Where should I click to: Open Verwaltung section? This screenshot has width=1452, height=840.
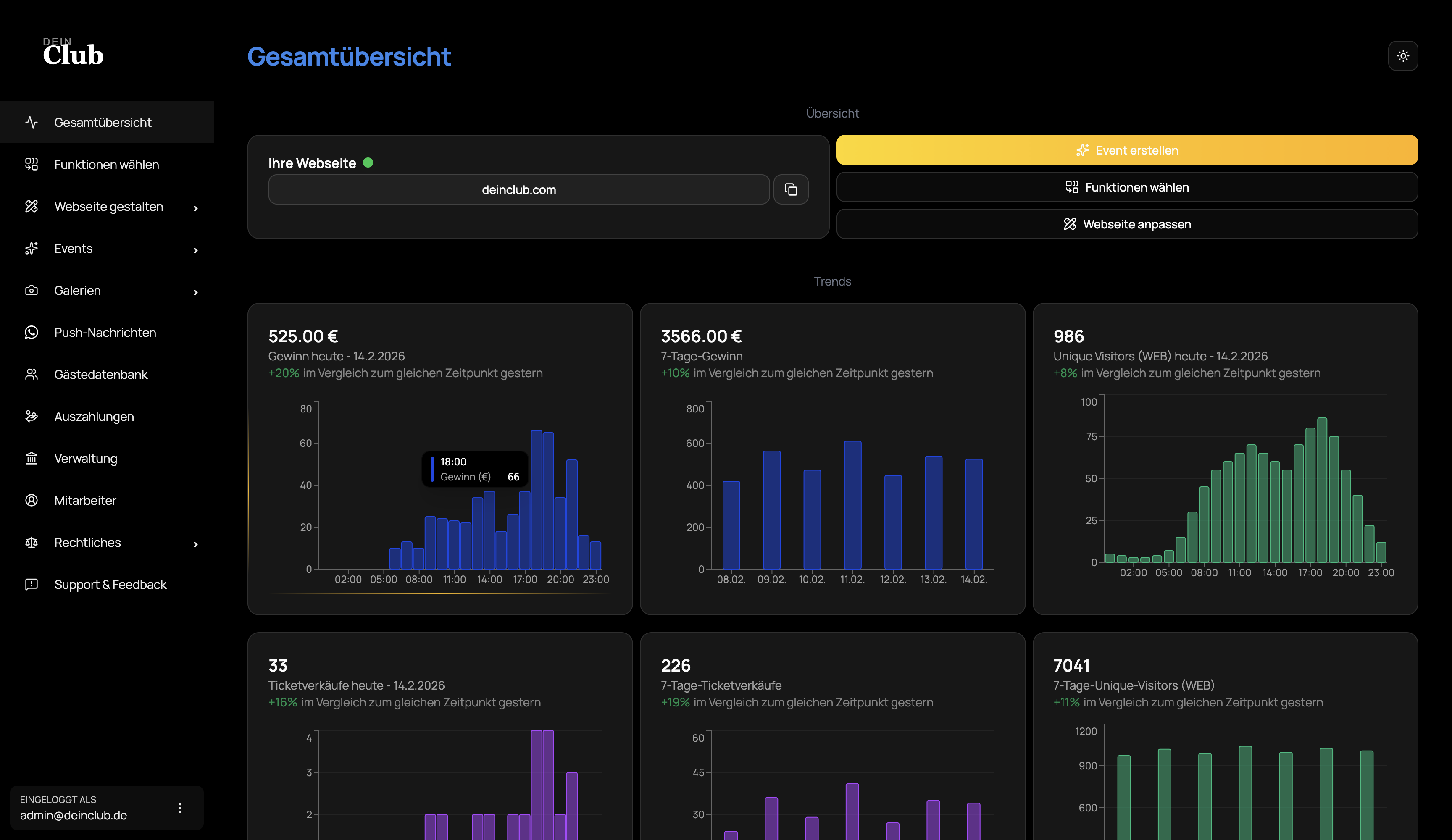click(107, 458)
